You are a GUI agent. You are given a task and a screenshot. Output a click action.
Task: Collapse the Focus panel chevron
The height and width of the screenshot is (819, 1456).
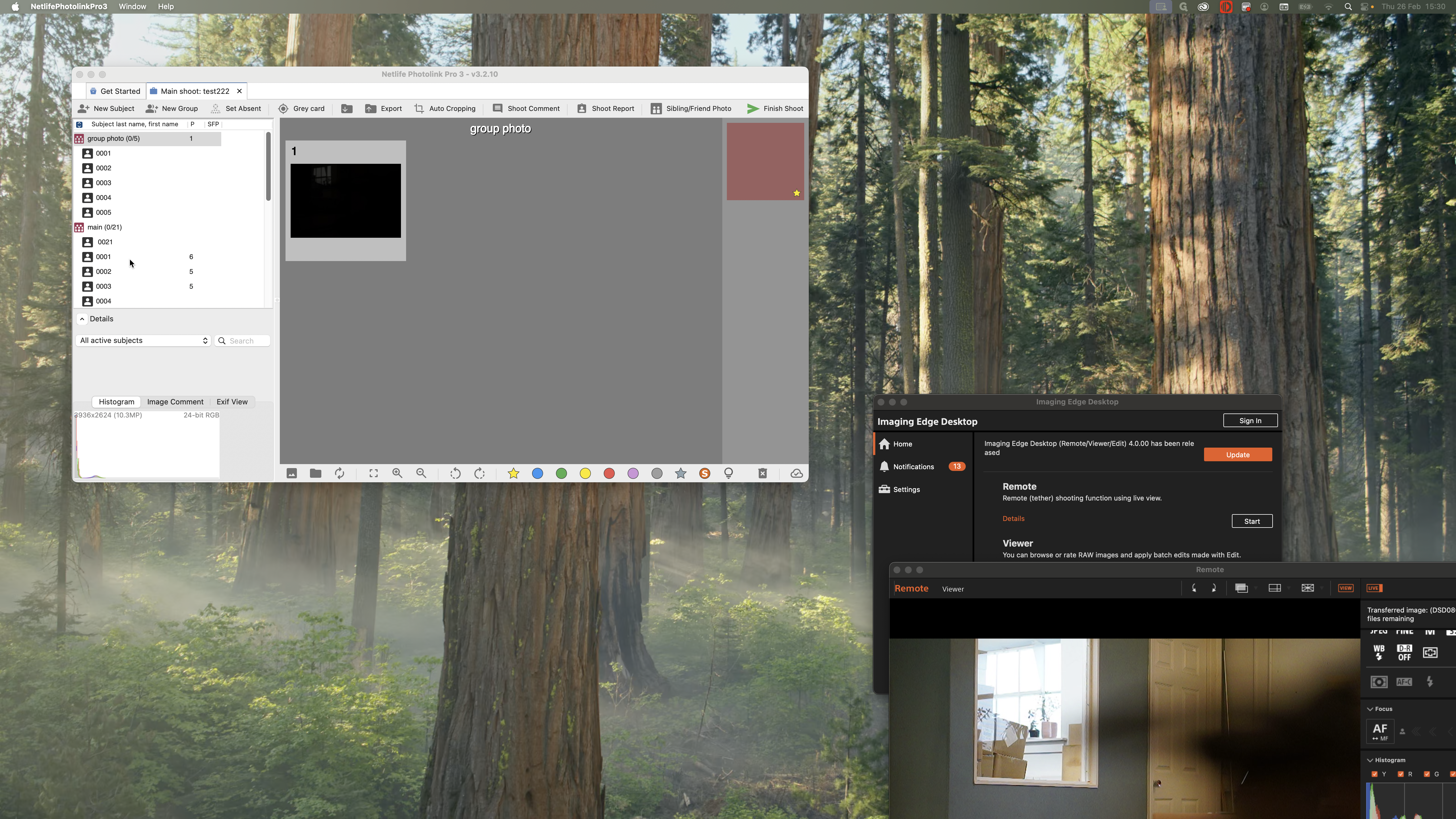coord(1370,709)
